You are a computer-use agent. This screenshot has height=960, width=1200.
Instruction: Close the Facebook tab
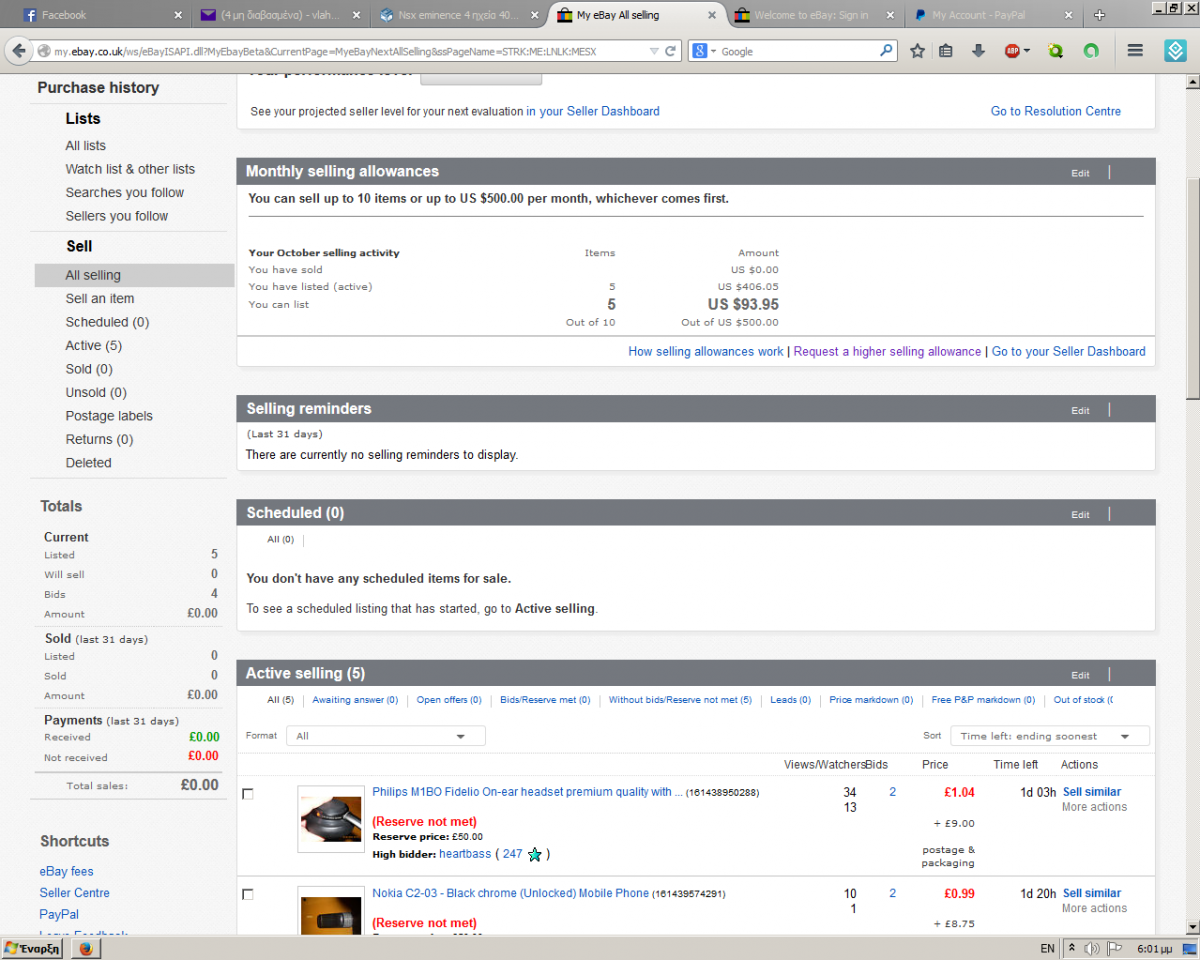[178, 15]
